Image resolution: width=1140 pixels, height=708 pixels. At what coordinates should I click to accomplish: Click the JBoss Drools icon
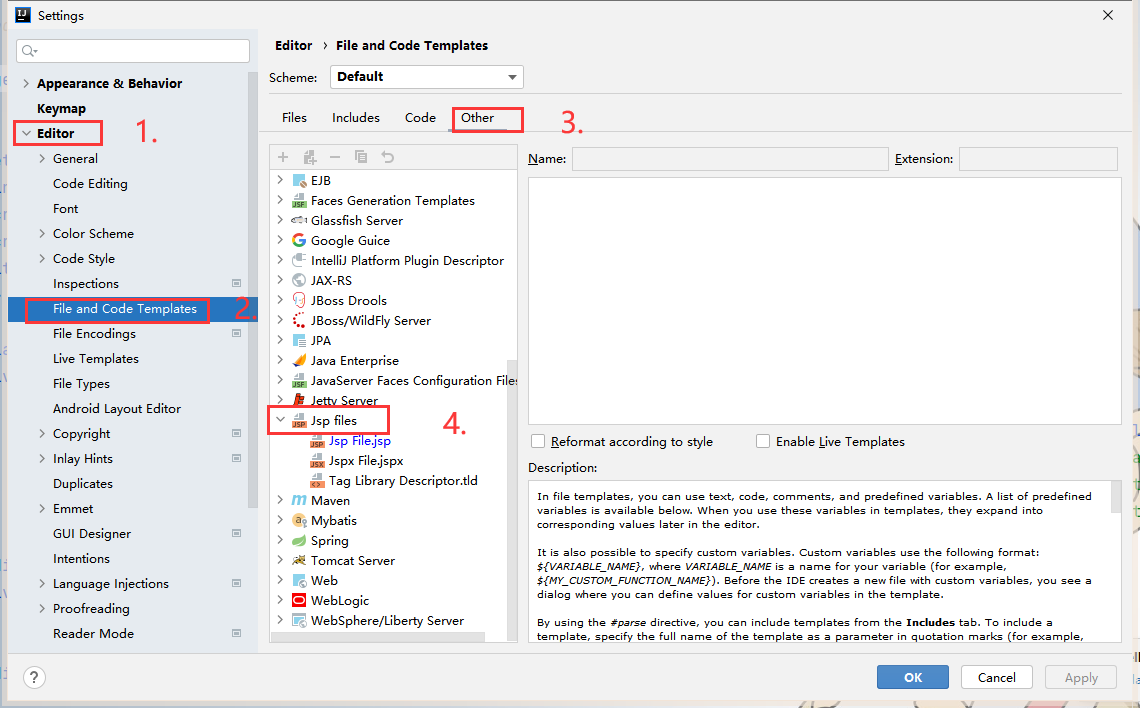pos(299,300)
